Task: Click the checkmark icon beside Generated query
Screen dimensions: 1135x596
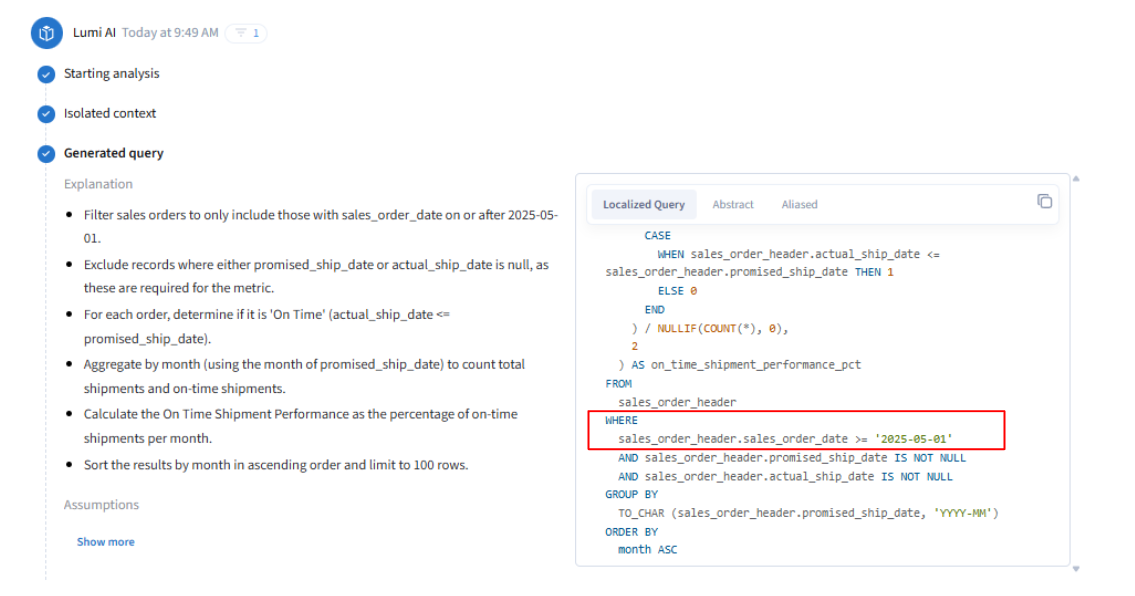Action: point(46,154)
